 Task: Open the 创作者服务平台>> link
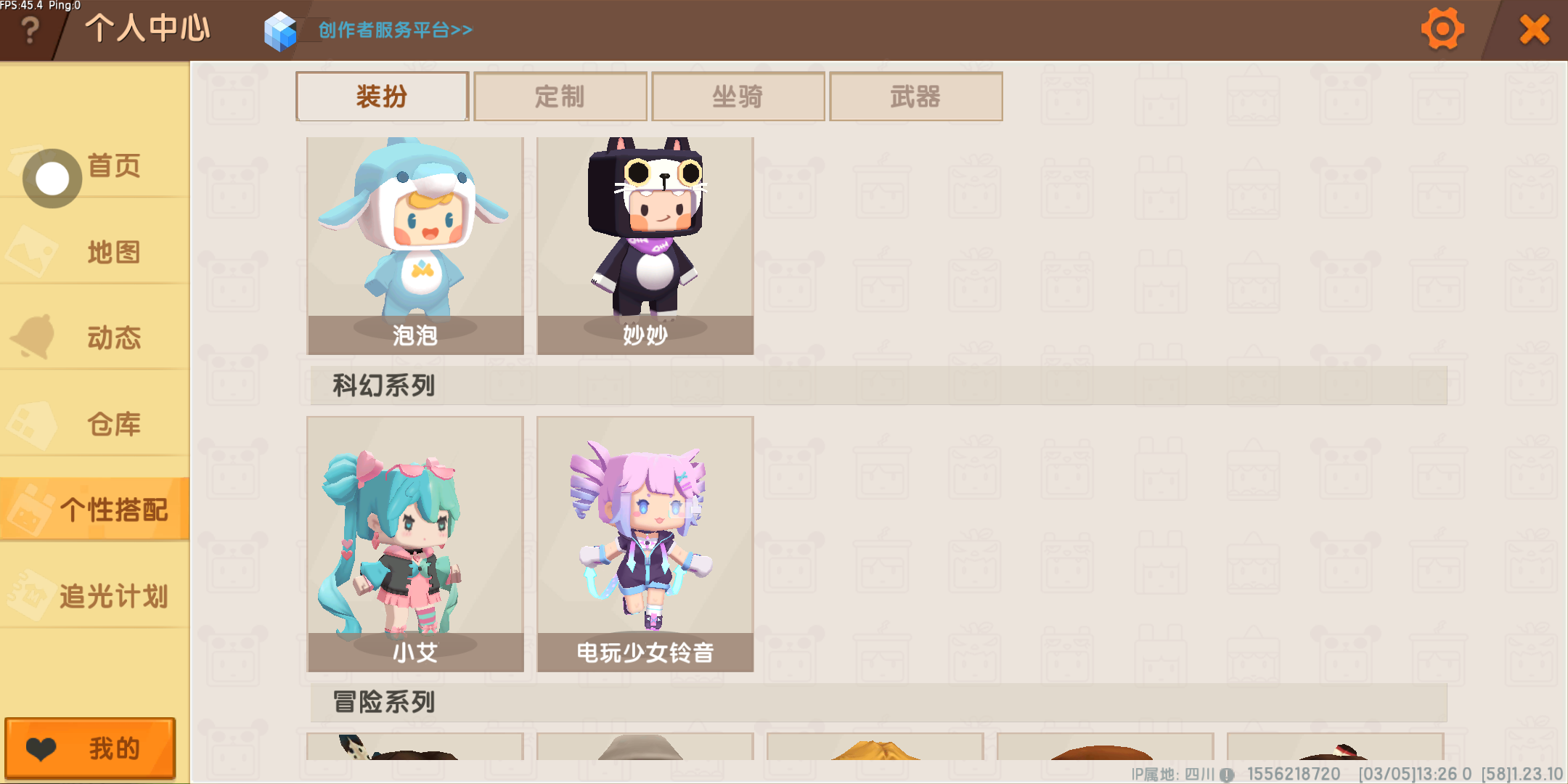396,30
